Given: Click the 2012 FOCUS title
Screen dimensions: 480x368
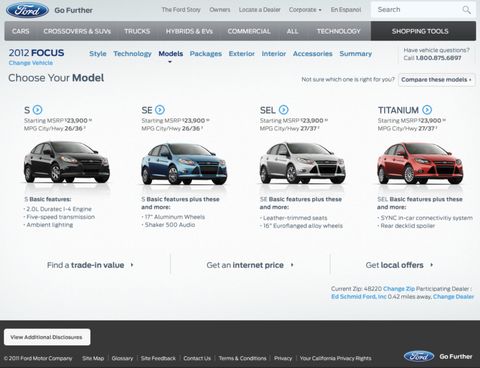Looking at the screenshot, I should pos(36,53).
